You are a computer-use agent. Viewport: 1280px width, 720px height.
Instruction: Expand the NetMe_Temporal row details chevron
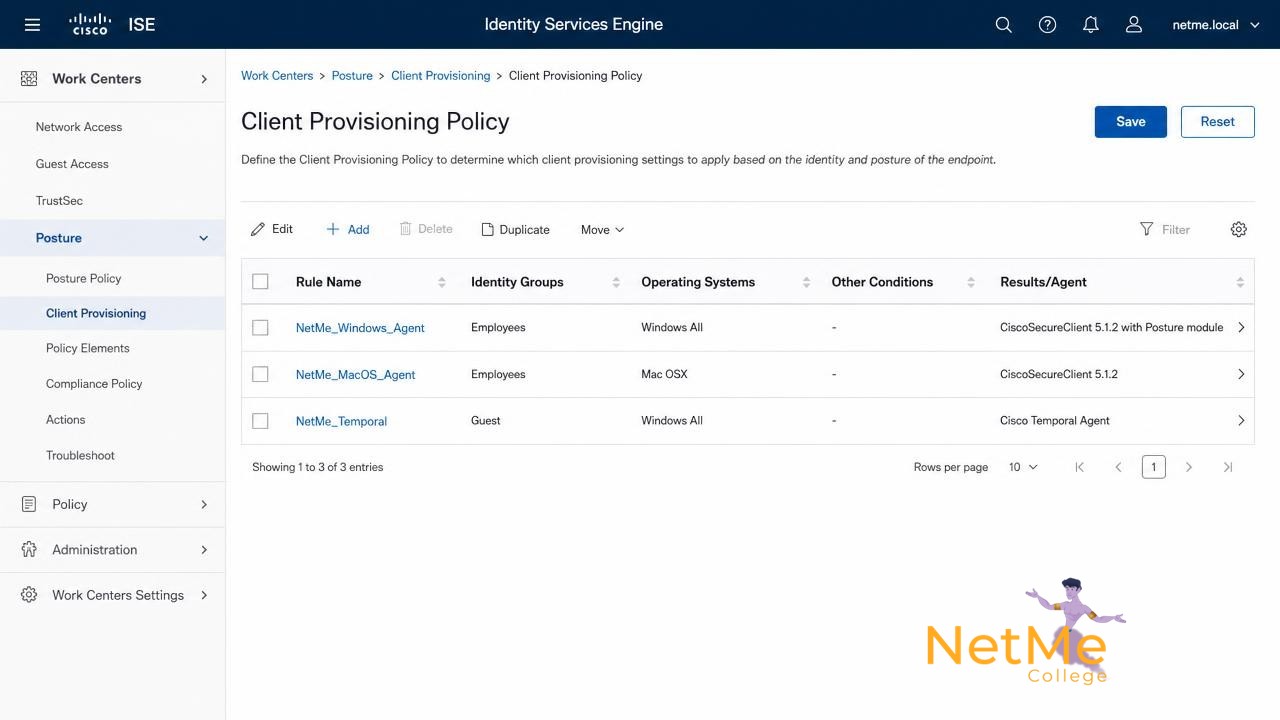pyautogui.click(x=1241, y=421)
